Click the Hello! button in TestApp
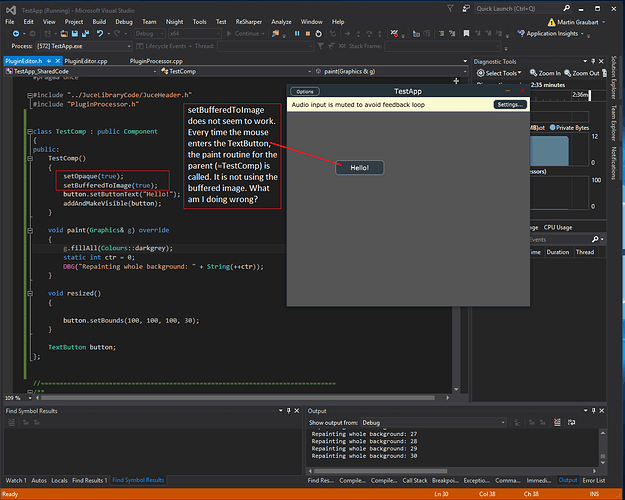This screenshot has height=500, width=625. pyautogui.click(x=359, y=167)
